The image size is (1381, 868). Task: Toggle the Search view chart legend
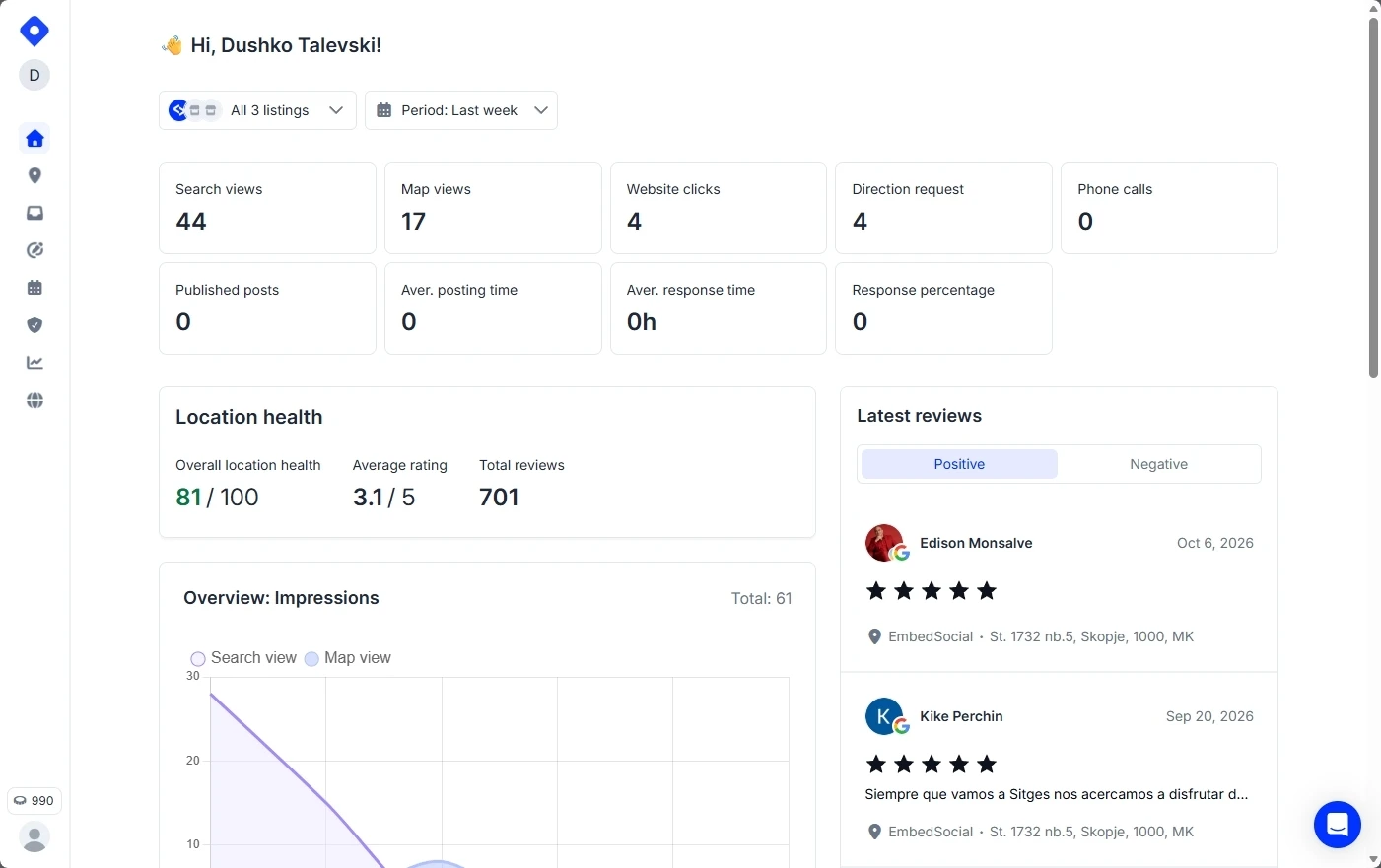pos(243,658)
